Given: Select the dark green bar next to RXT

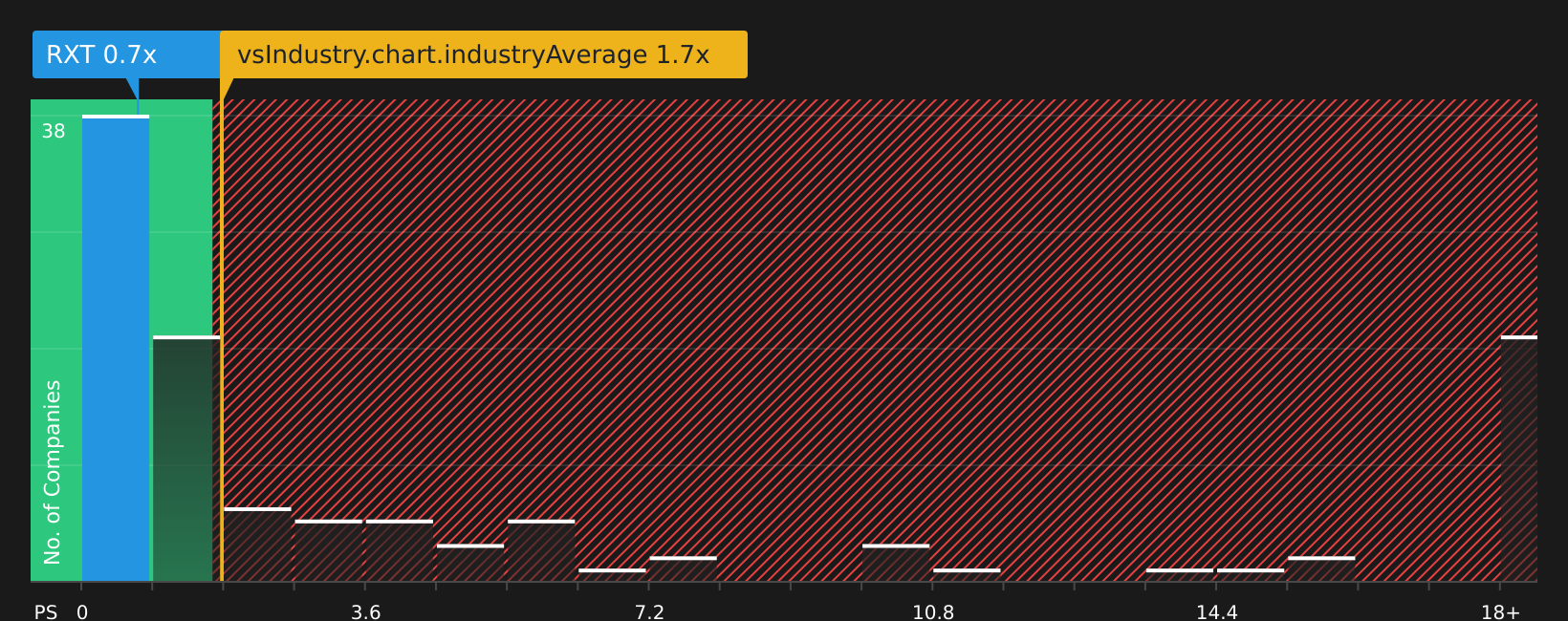Looking at the screenshot, I should (x=186, y=459).
